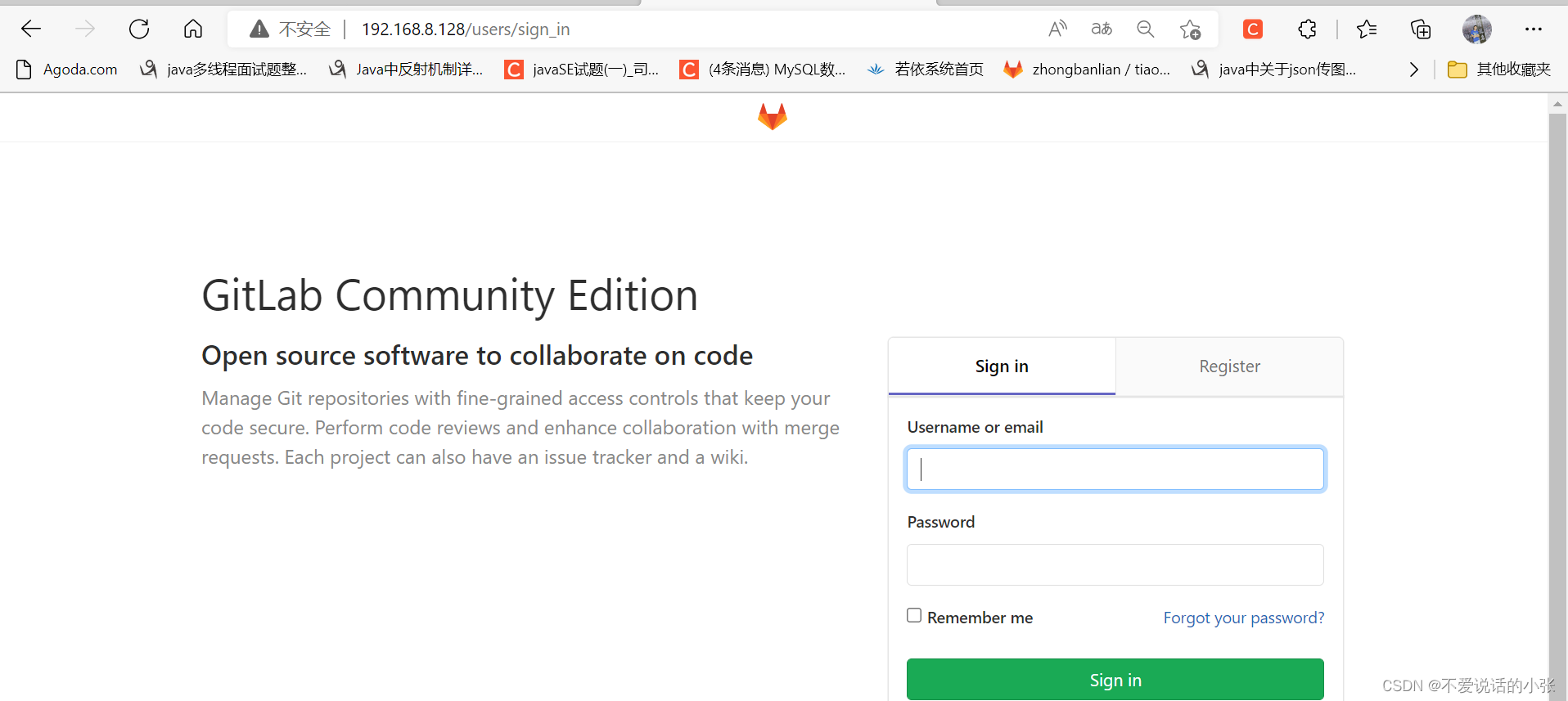This screenshot has width=1568, height=701.
Task: Open the translate page icon
Action: point(1102,29)
